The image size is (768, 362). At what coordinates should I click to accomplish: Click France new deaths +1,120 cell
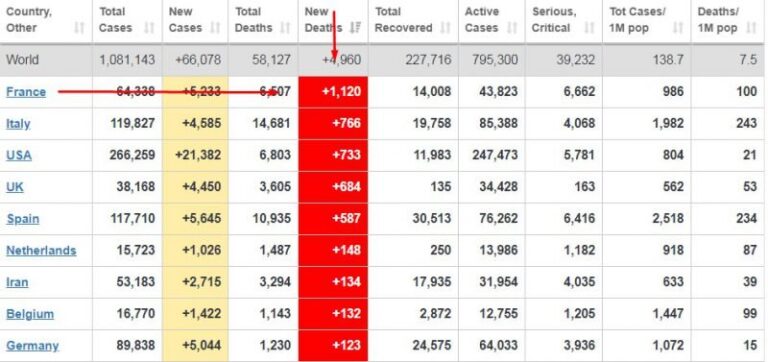pyautogui.click(x=333, y=92)
